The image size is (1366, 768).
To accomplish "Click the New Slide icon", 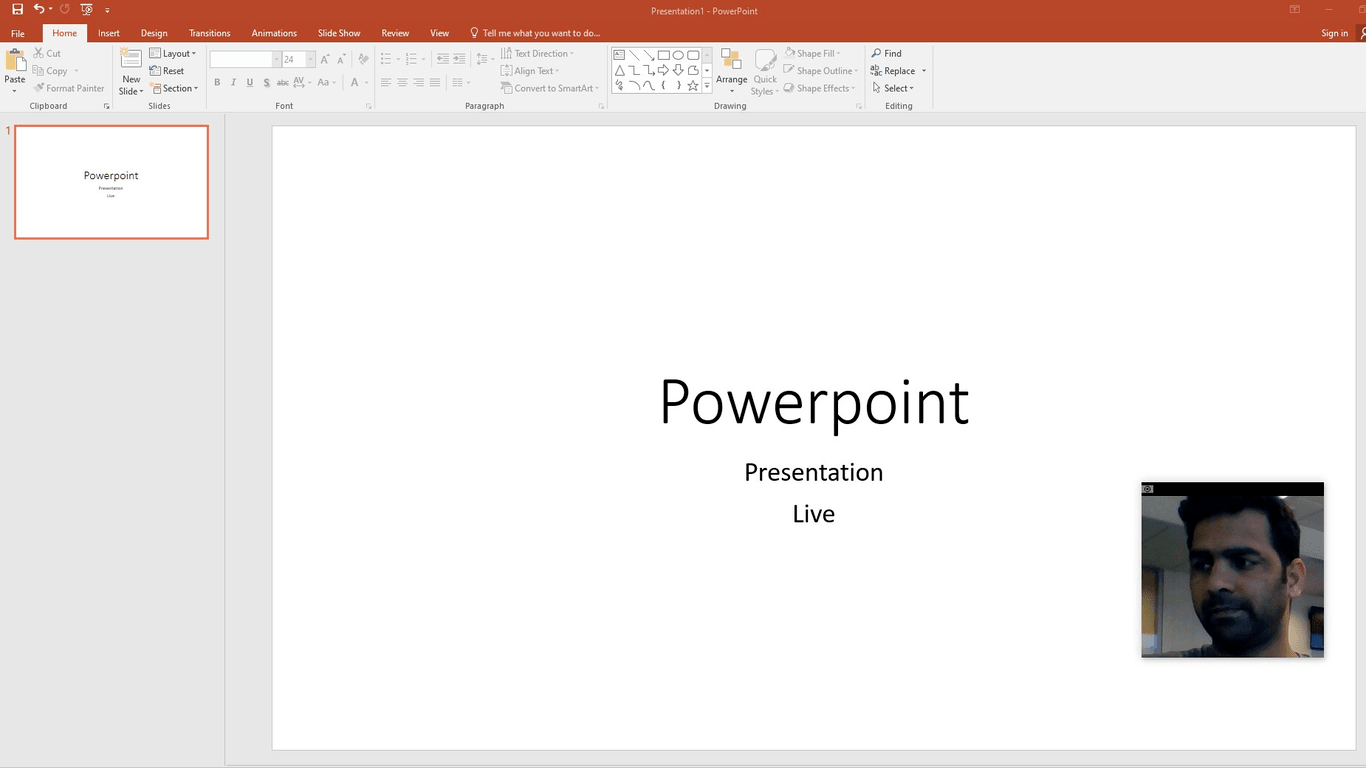I will (131, 59).
